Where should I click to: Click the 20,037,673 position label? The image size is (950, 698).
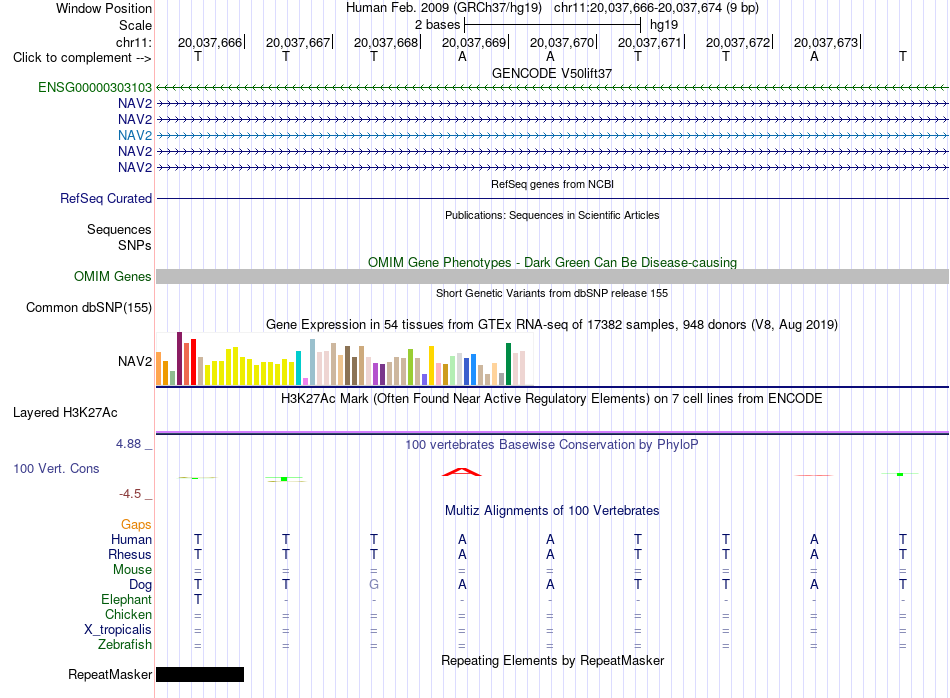click(826, 42)
